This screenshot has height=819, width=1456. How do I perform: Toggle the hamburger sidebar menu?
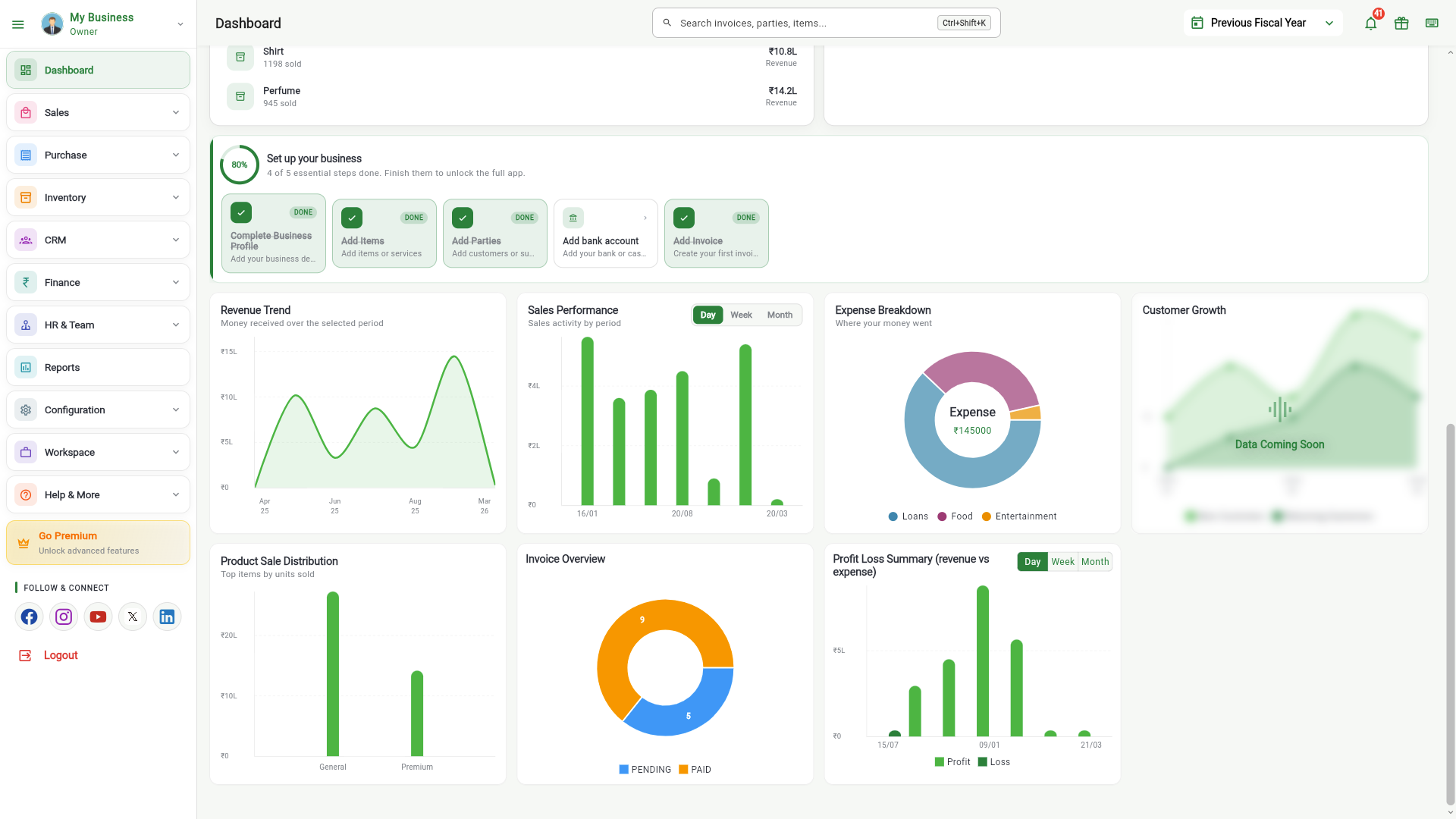18,24
